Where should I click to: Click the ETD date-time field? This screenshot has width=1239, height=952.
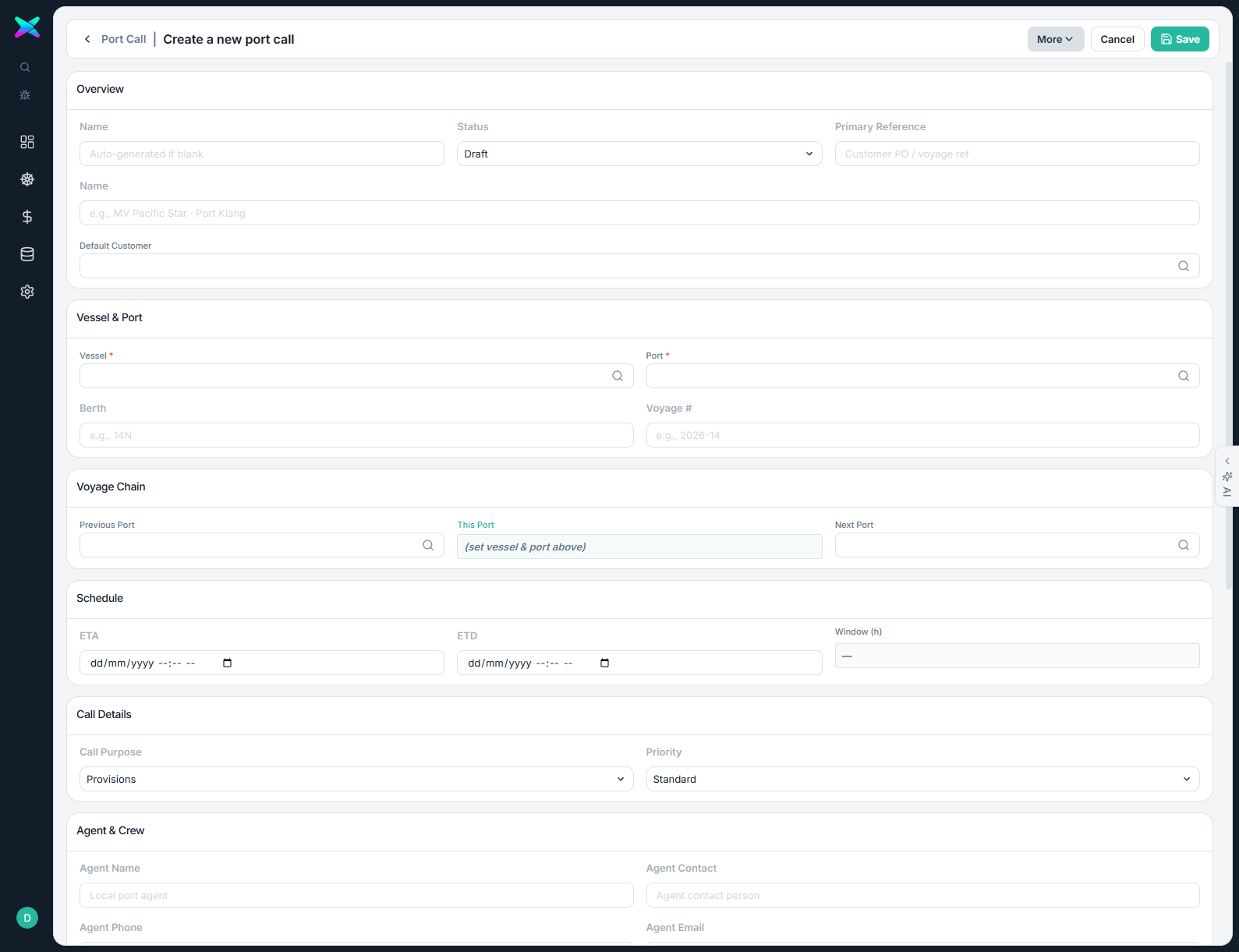pos(639,663)
